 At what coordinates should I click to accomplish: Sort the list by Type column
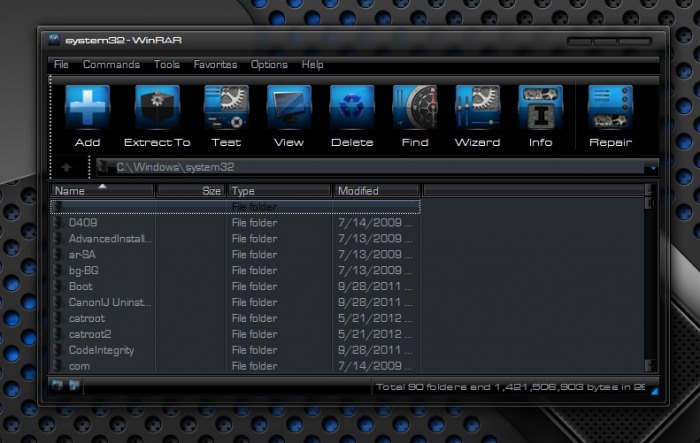[x=279, y=191]
